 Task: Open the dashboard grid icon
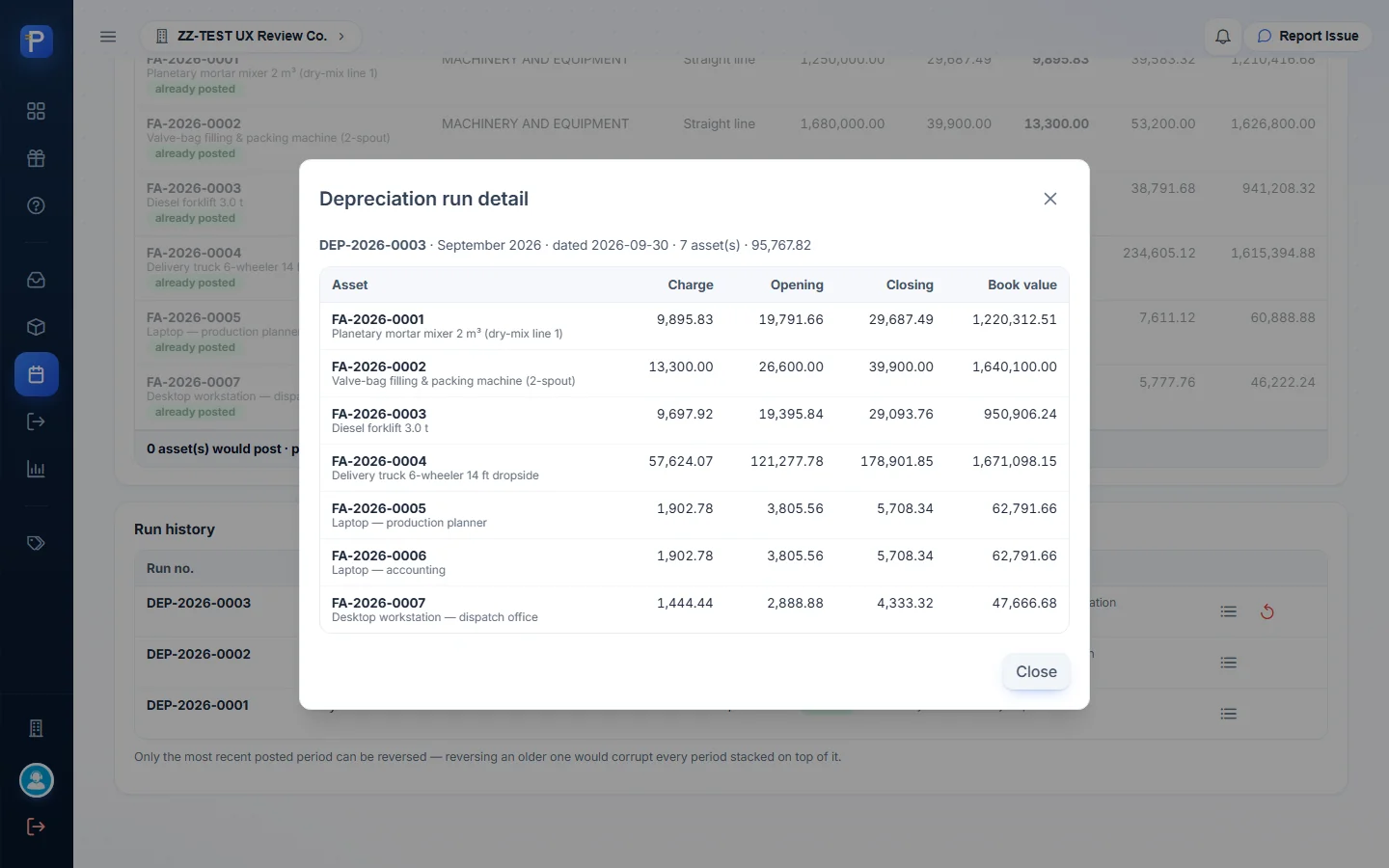tap(37, 111)
